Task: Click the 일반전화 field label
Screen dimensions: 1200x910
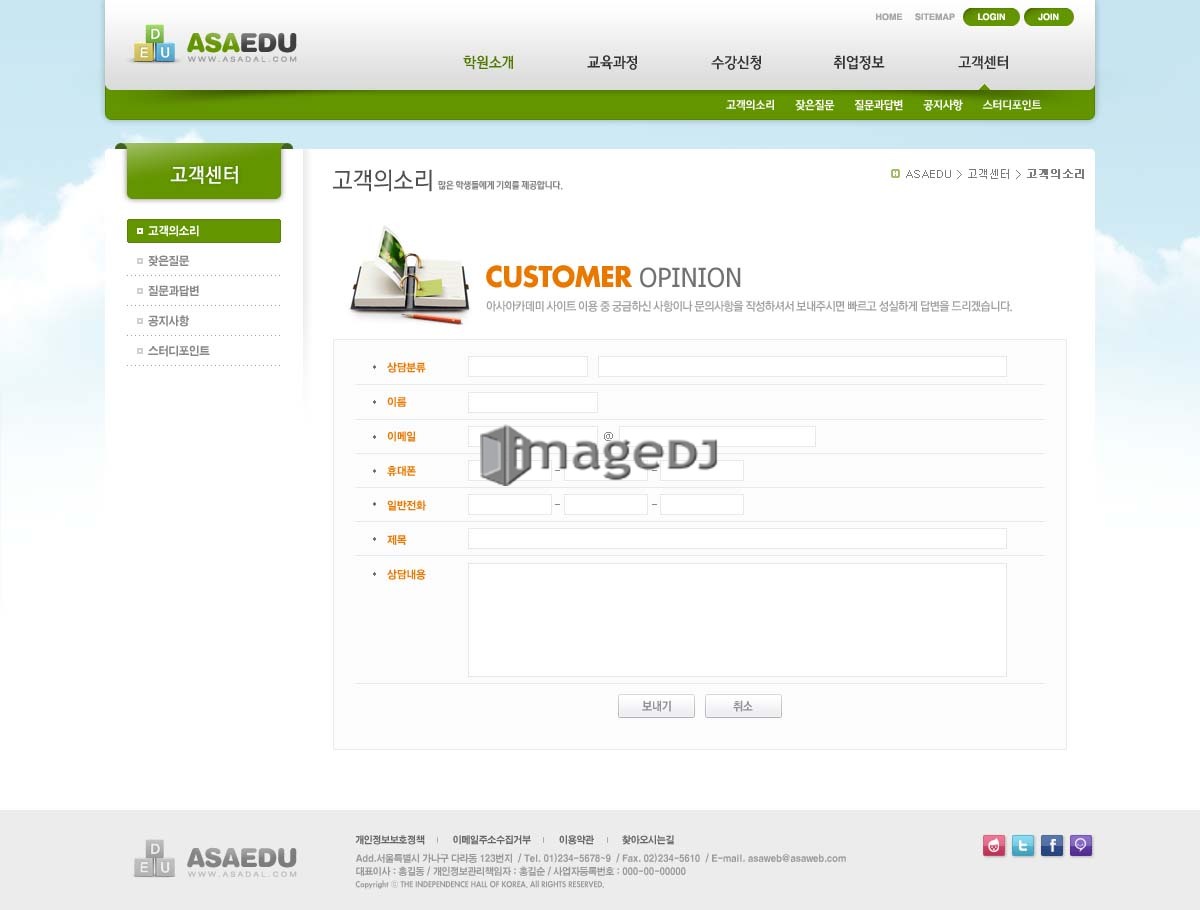Action: tap(406, 506)
